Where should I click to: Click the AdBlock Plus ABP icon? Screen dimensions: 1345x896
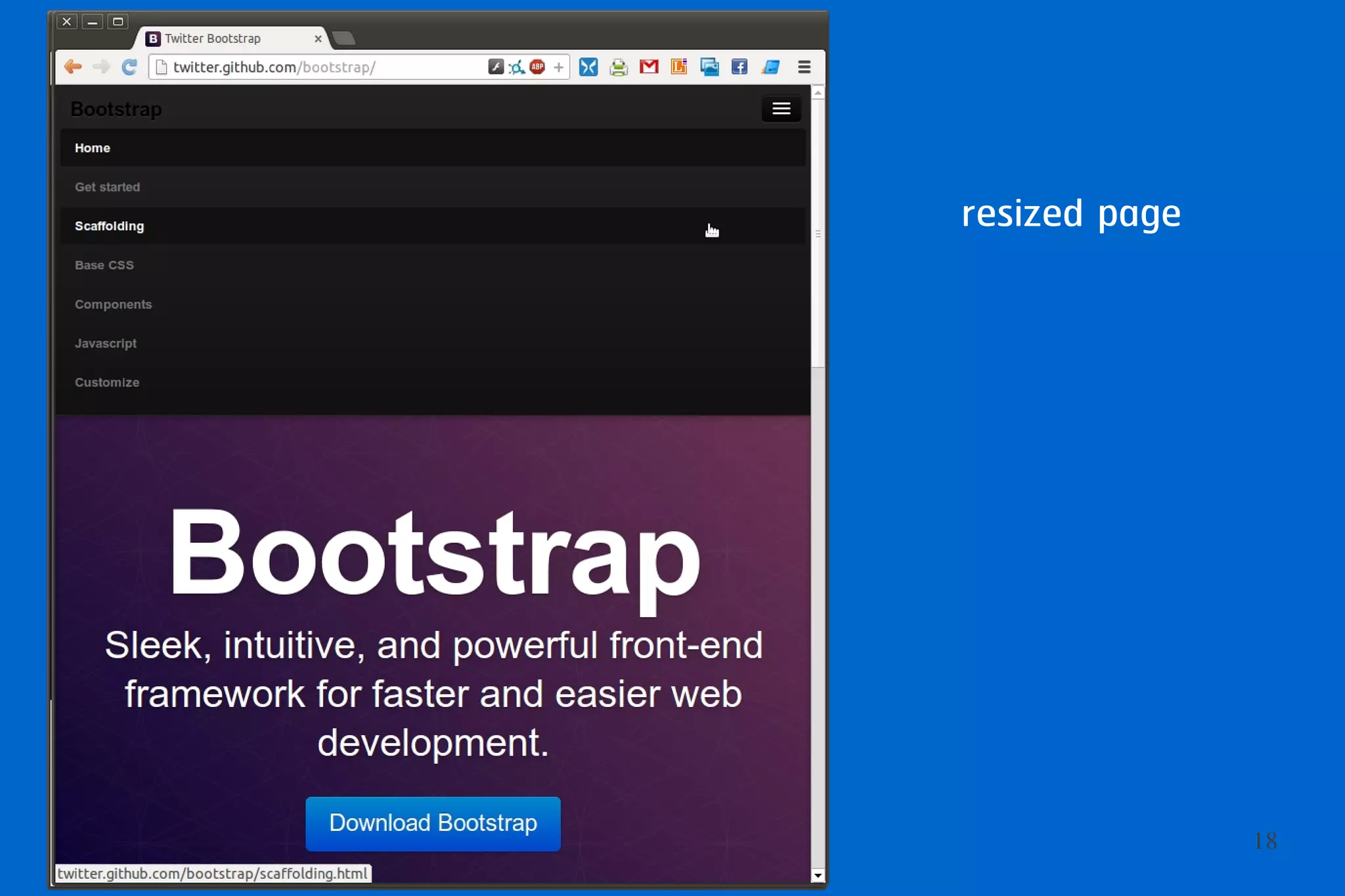pyautogui.click(x=537, y=67)
